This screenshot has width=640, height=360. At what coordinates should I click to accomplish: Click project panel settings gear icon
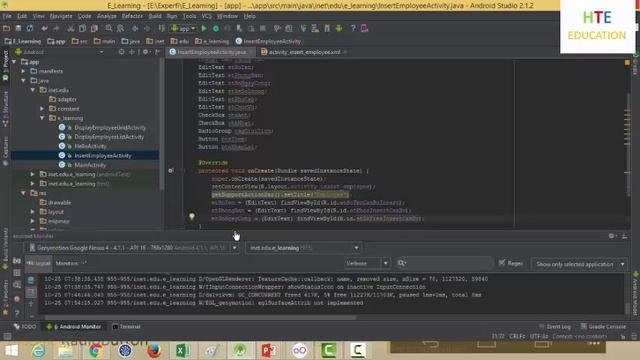tap(145, 52)
